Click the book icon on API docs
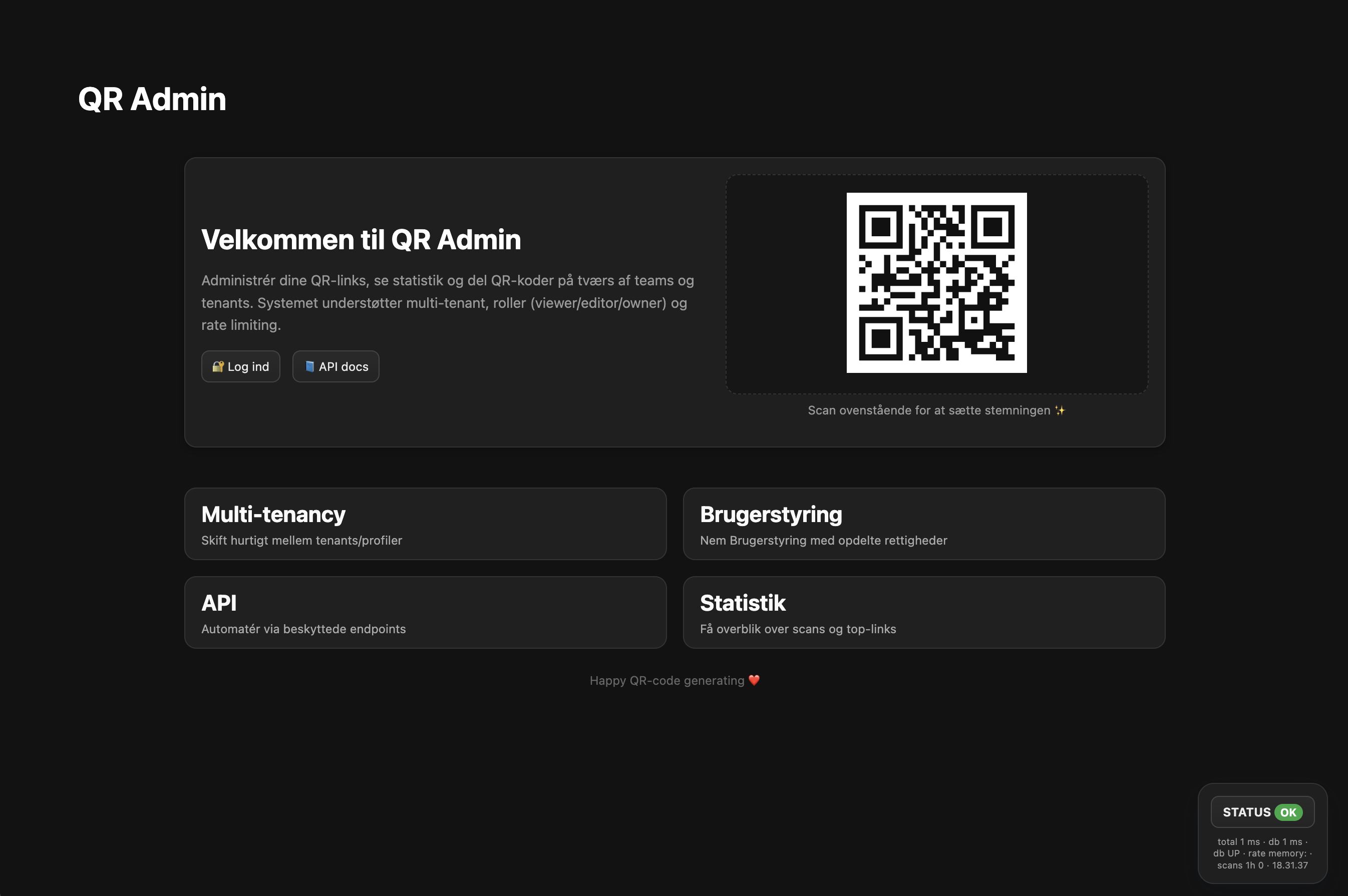The width and height of the screenshot is (1348, 896). 309,366
